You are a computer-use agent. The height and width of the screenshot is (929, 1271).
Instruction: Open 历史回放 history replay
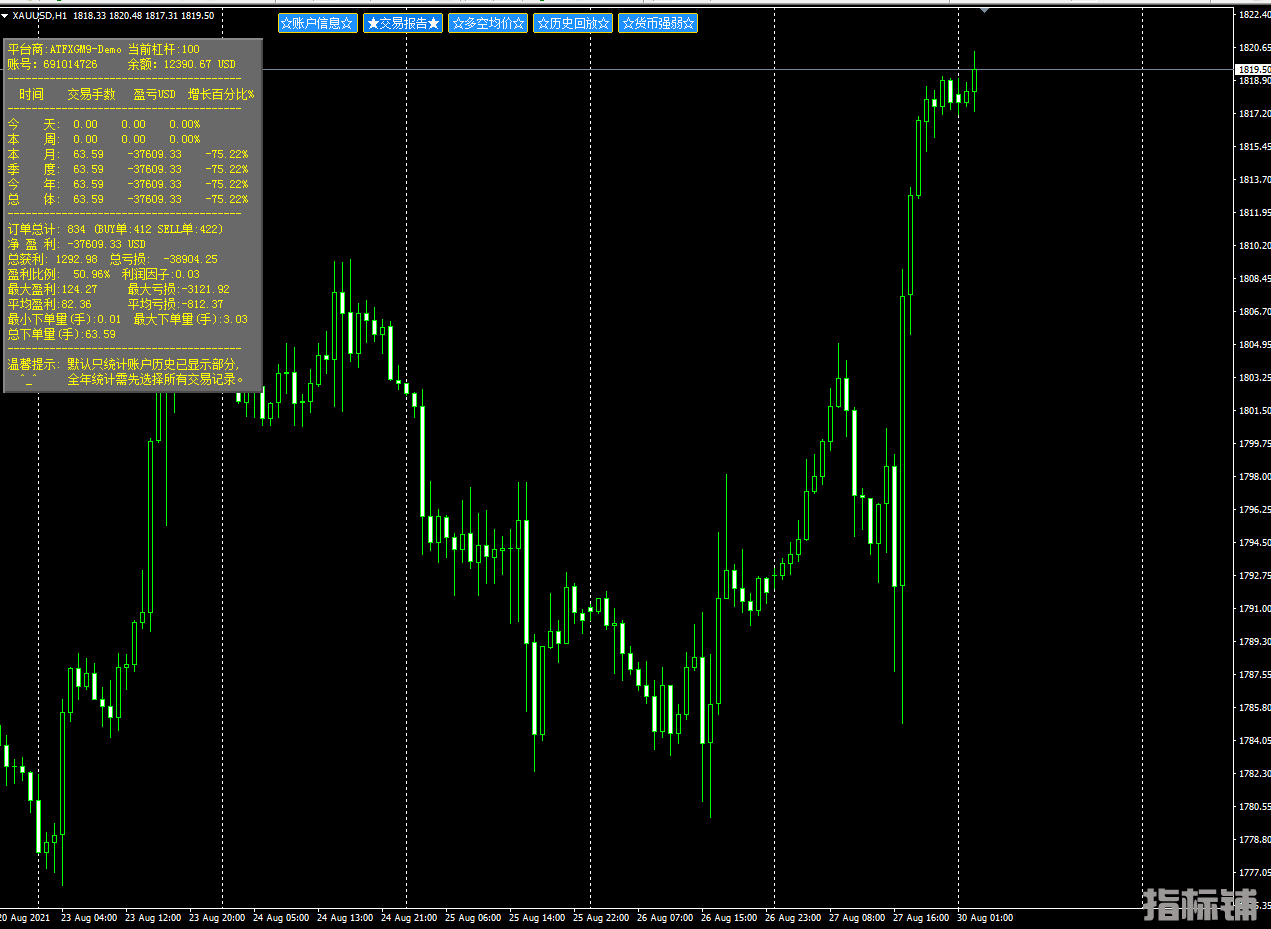click(x=573, y=23)
